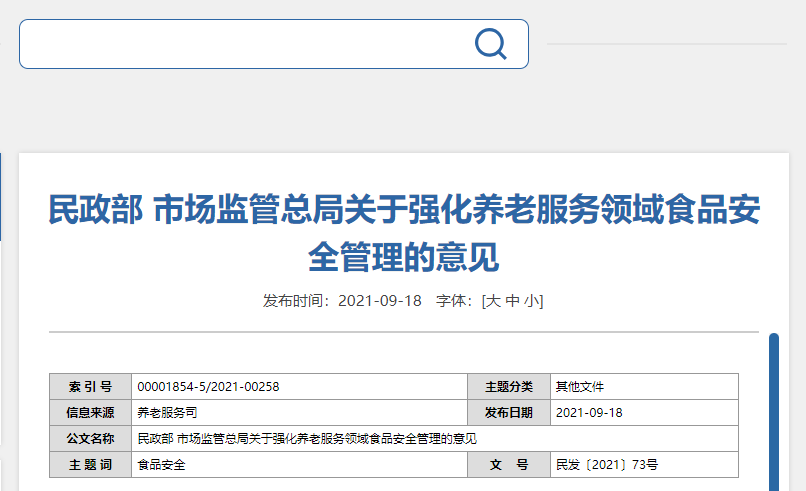
Task: Click document number 民发〔2021〕73号
Action: click(607, 465)
